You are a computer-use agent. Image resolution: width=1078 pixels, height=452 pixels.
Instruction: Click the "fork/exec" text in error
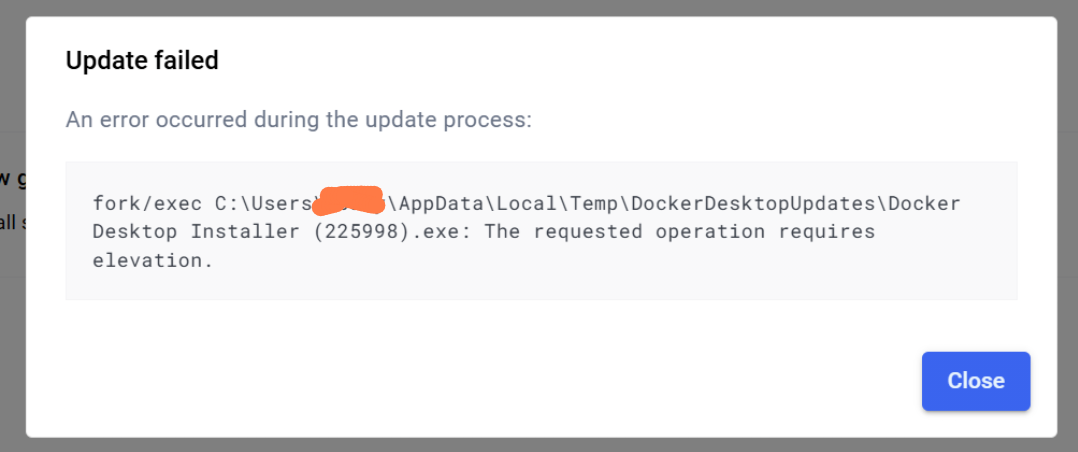pos(148,203)
